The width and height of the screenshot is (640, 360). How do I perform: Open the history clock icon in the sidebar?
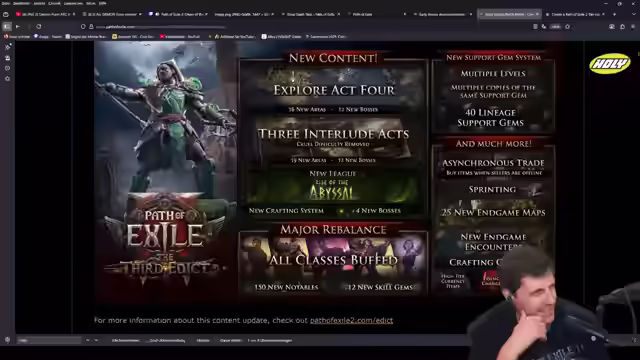[x=7, y=68]
